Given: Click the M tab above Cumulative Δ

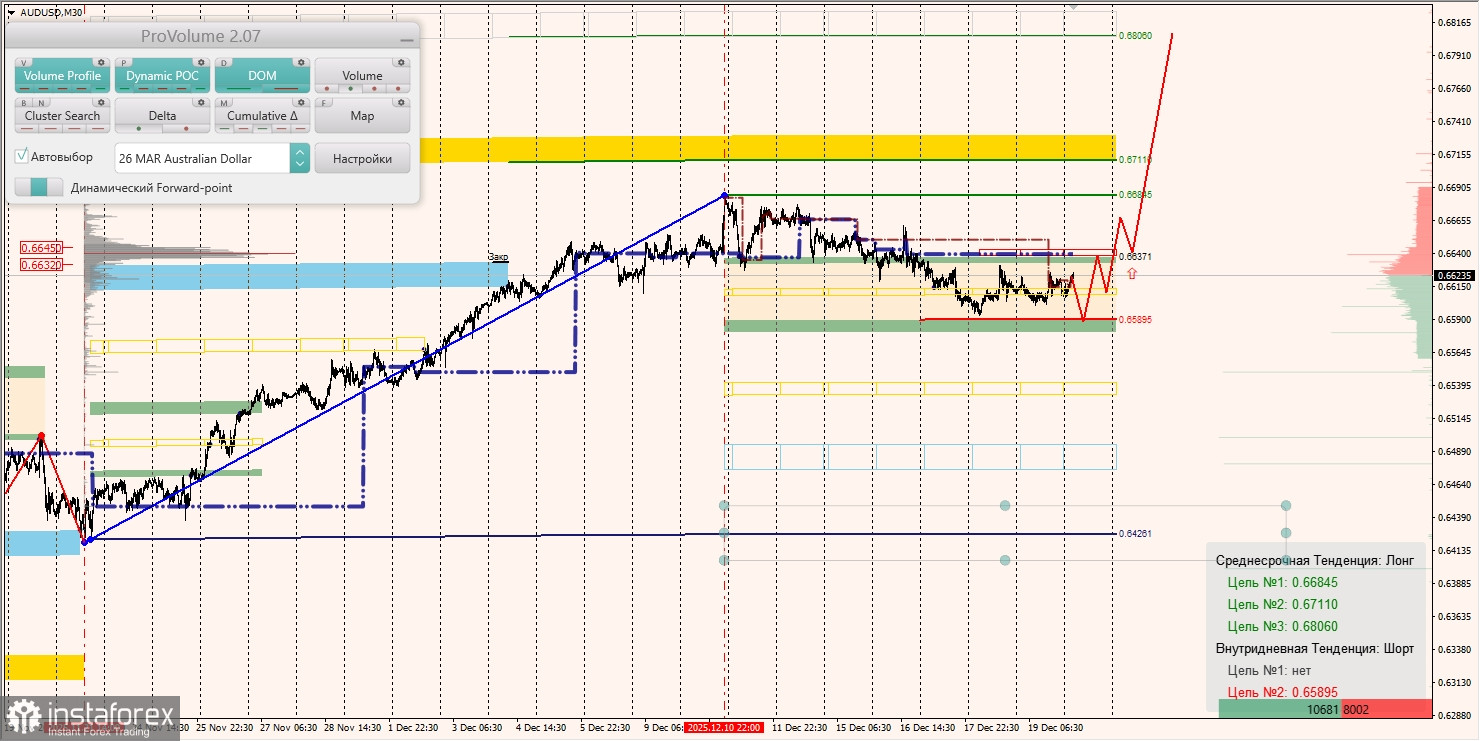Looking at the screenshot, I should (x=223, y=102).
